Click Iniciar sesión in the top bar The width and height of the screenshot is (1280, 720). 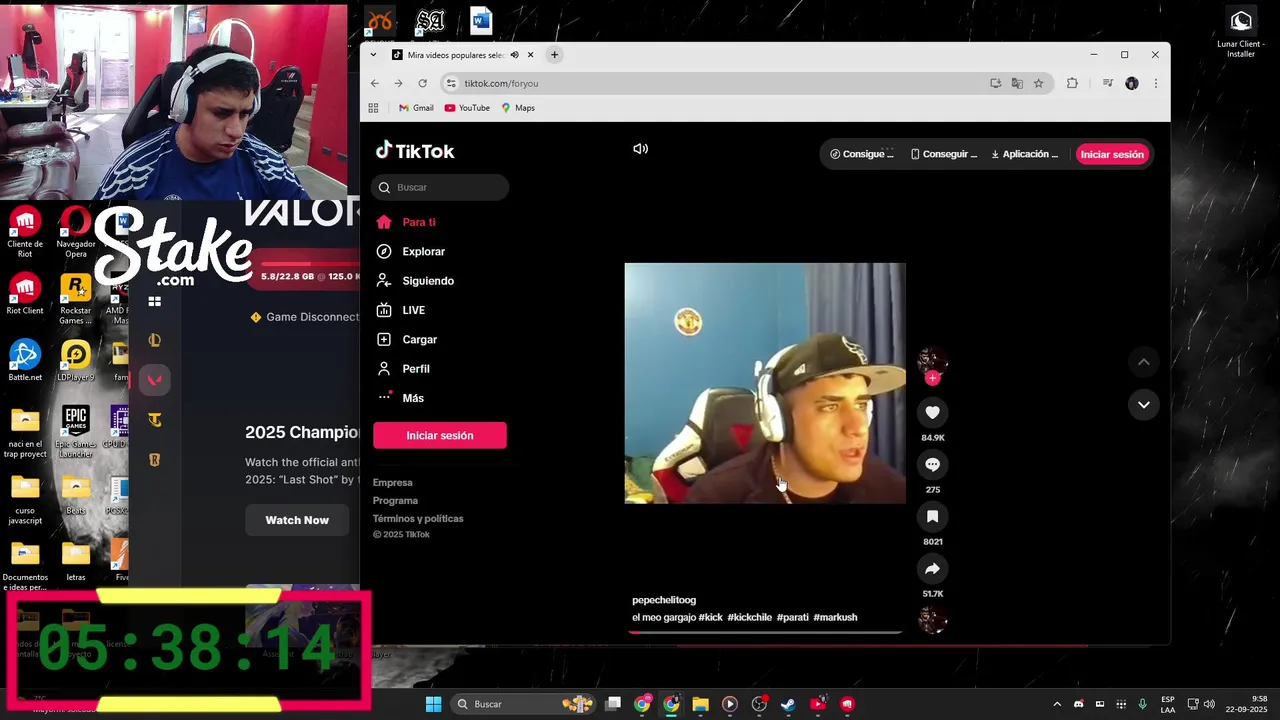pyautogui.click(x=1112, y=154)
